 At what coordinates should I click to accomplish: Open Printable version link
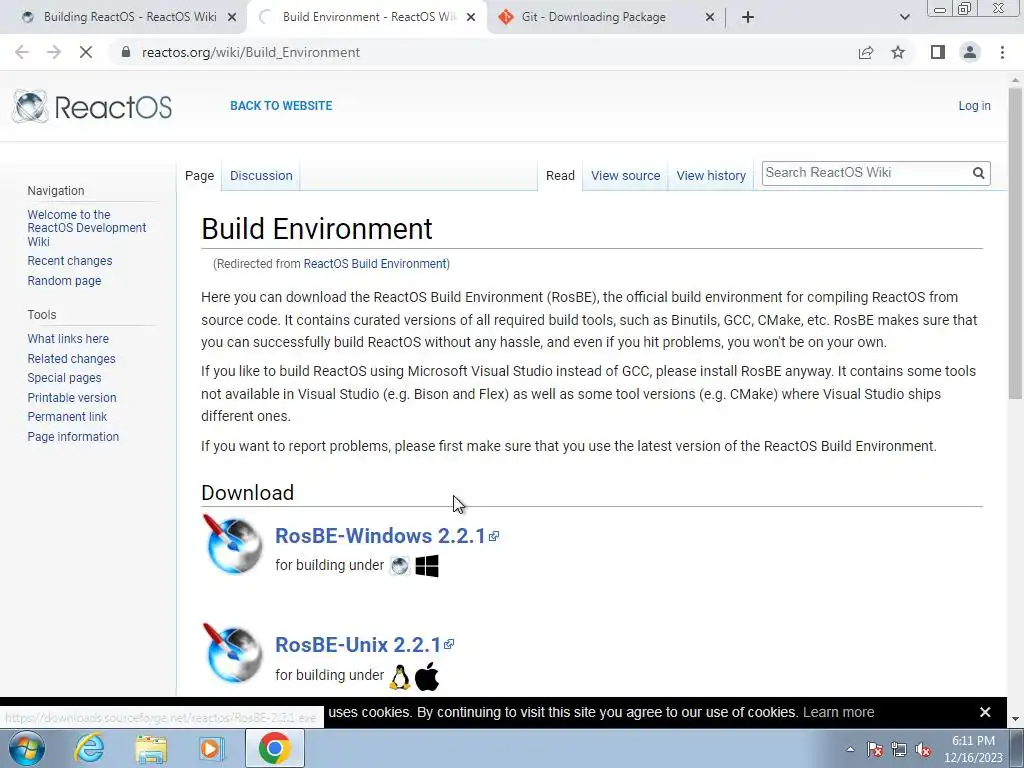(x=72, y=398)
